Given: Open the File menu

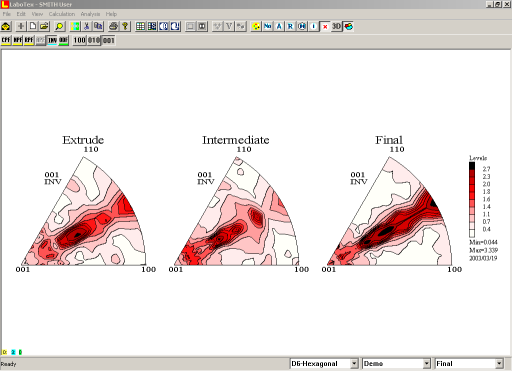Looking at the screenshot, I should tap(7, 14).
